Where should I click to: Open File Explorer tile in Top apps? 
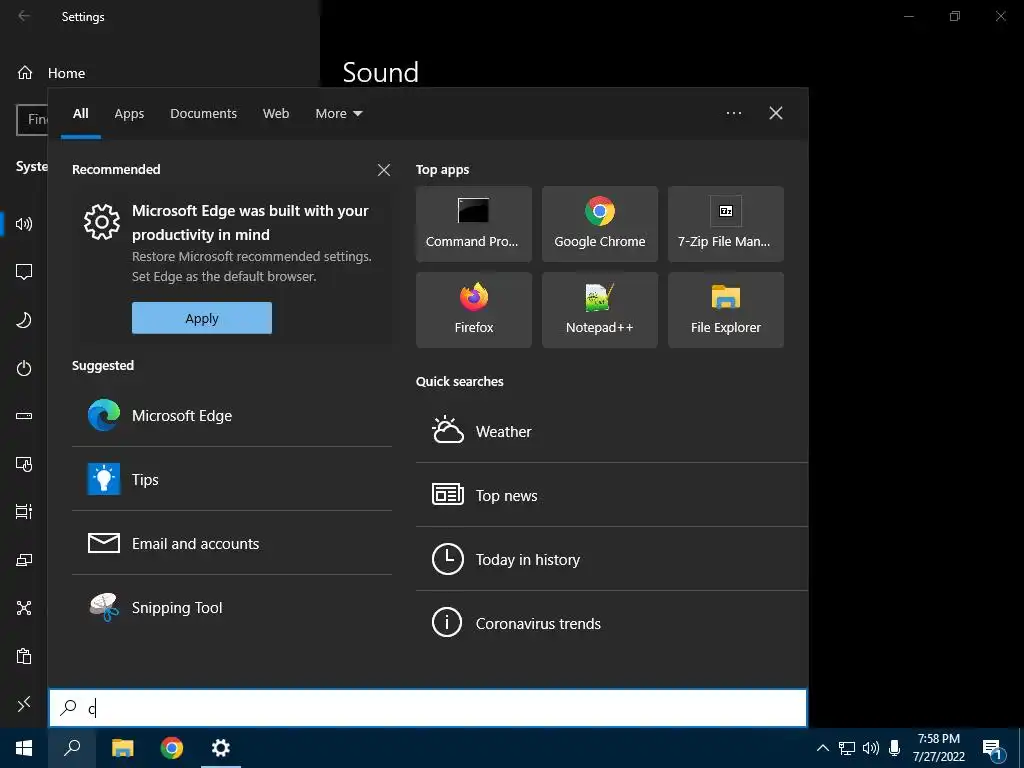tap(726, 310)
